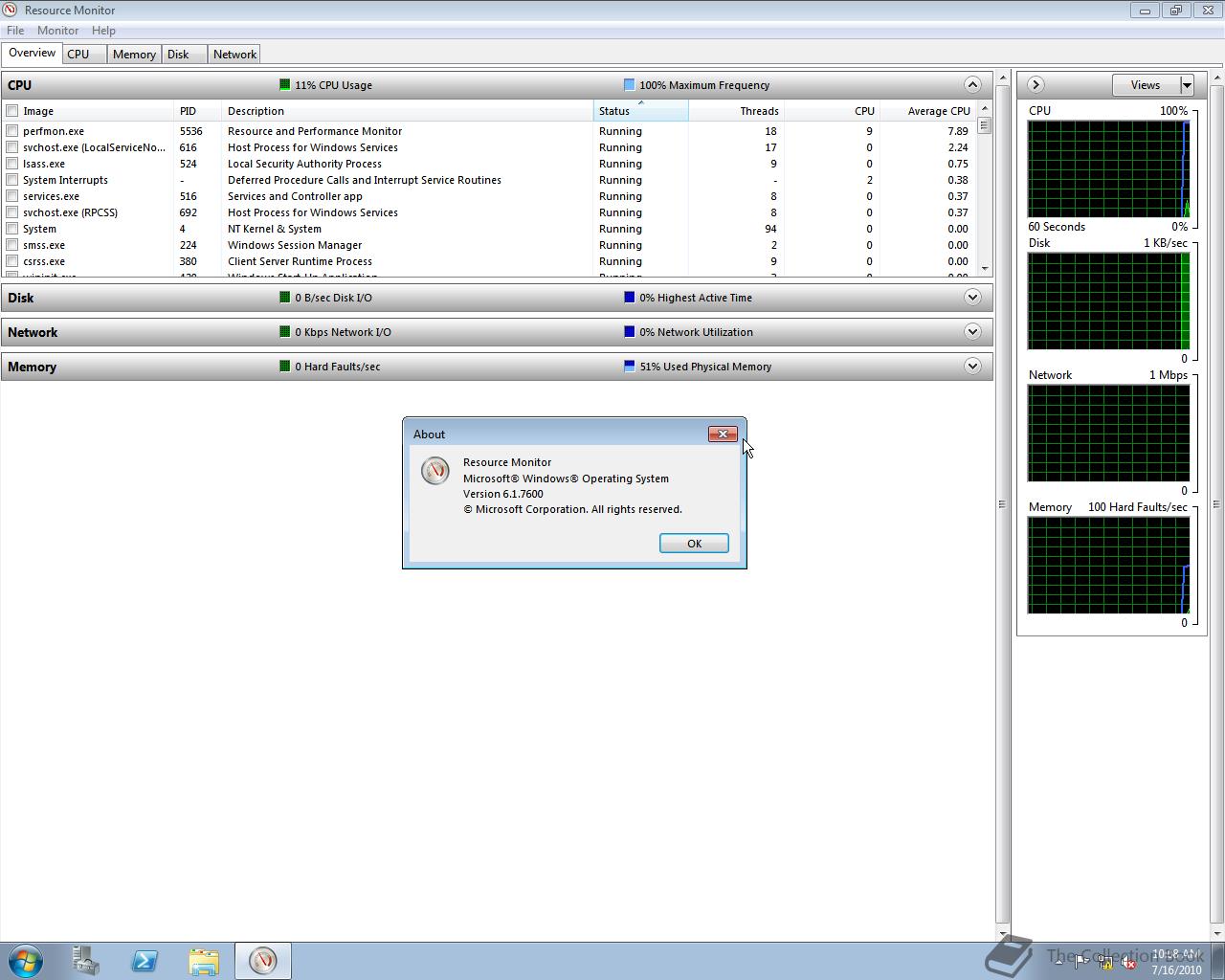Select the Resource Monitor taskbar icon
Viewport: 1225px width, 980px height.
click(263, 960)
